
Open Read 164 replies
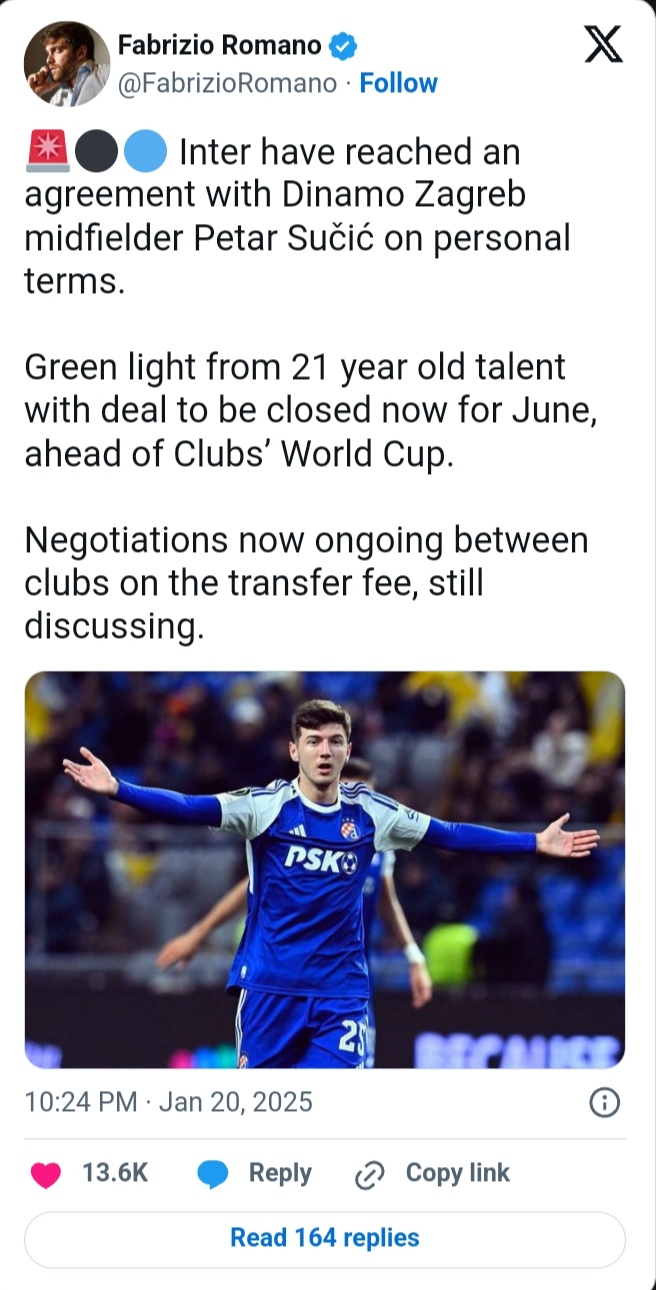(x=325, y=1238)
